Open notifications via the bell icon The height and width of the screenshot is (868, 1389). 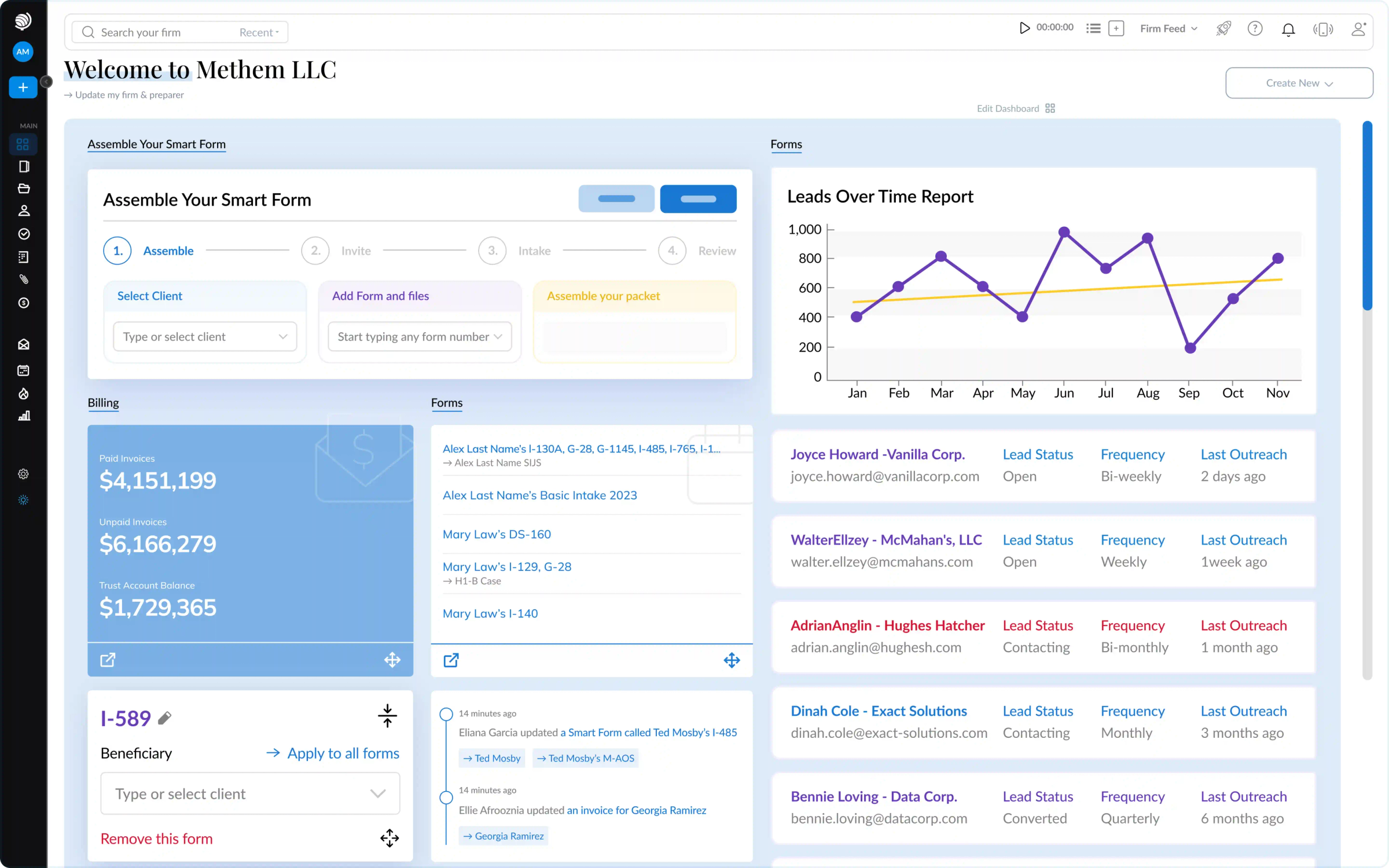[1289, 30]
